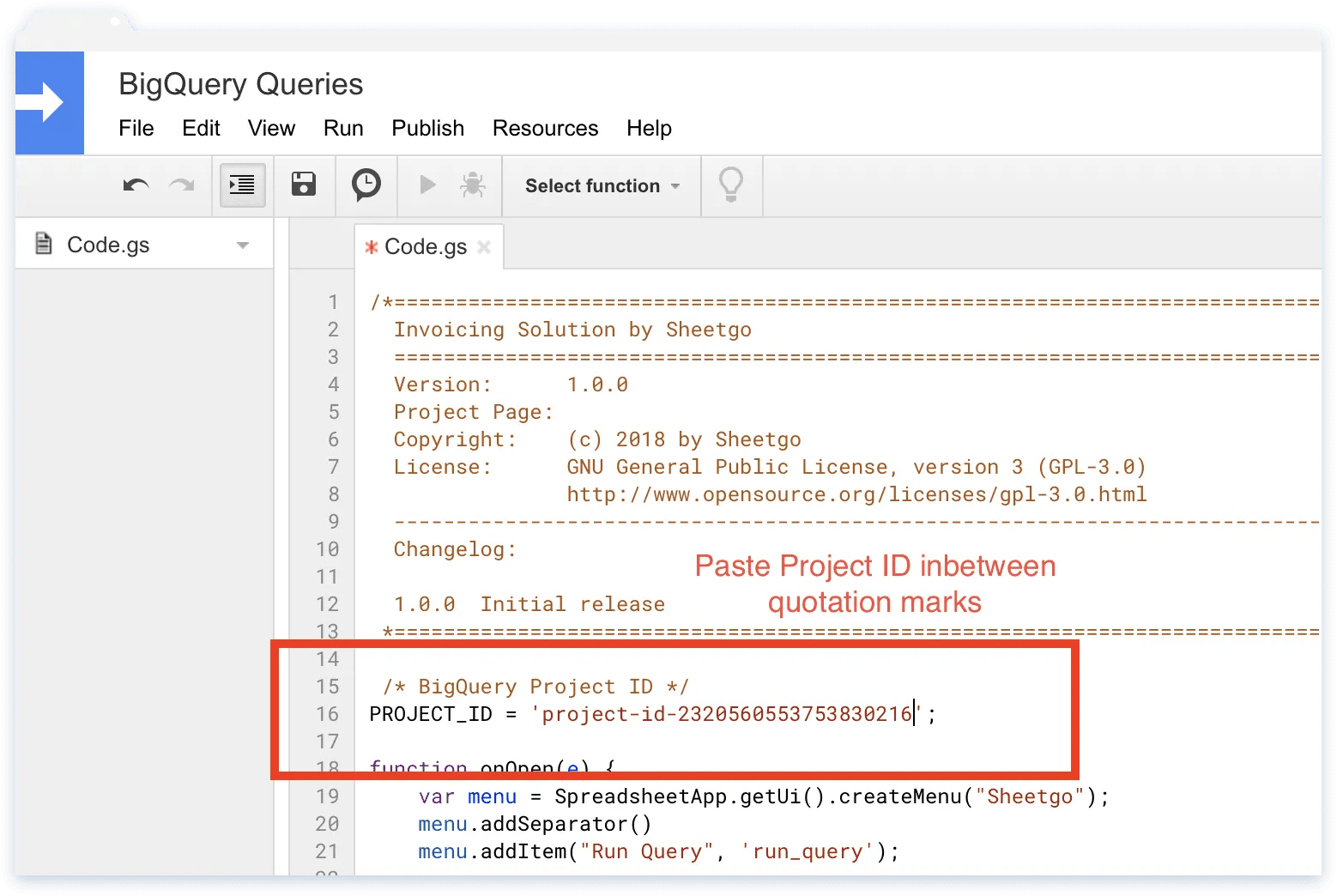
Task: Select Code.gs in the files sidebar
Action: click(108, 244)
